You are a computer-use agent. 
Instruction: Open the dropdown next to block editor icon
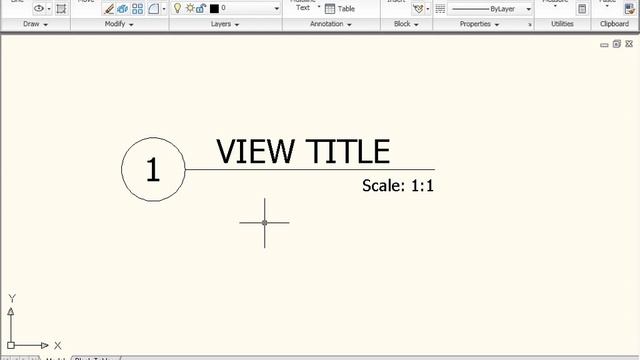(428, 9)
